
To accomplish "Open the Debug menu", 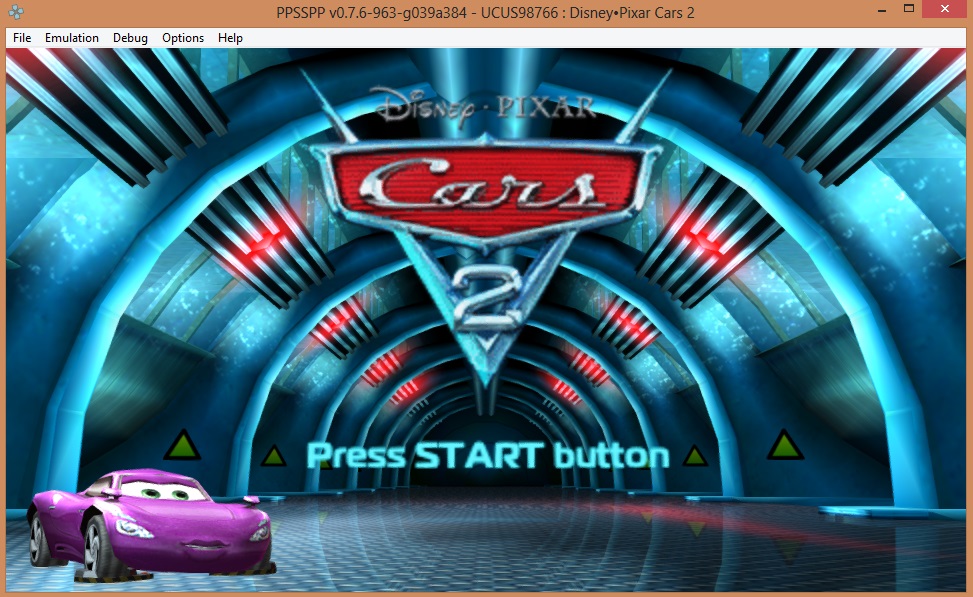I will click(130, 38).
